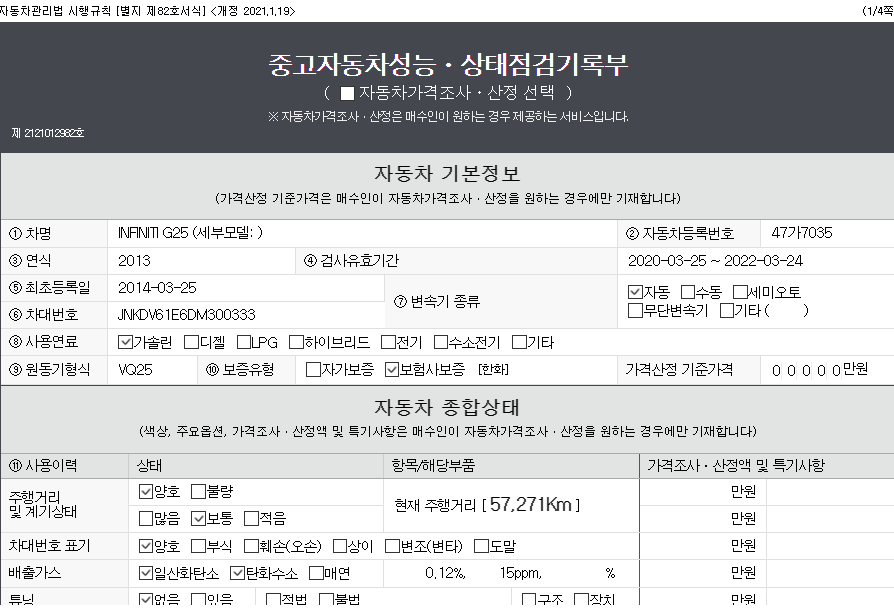Check the 불량 gauge status checkbox

tap(198, 492)
